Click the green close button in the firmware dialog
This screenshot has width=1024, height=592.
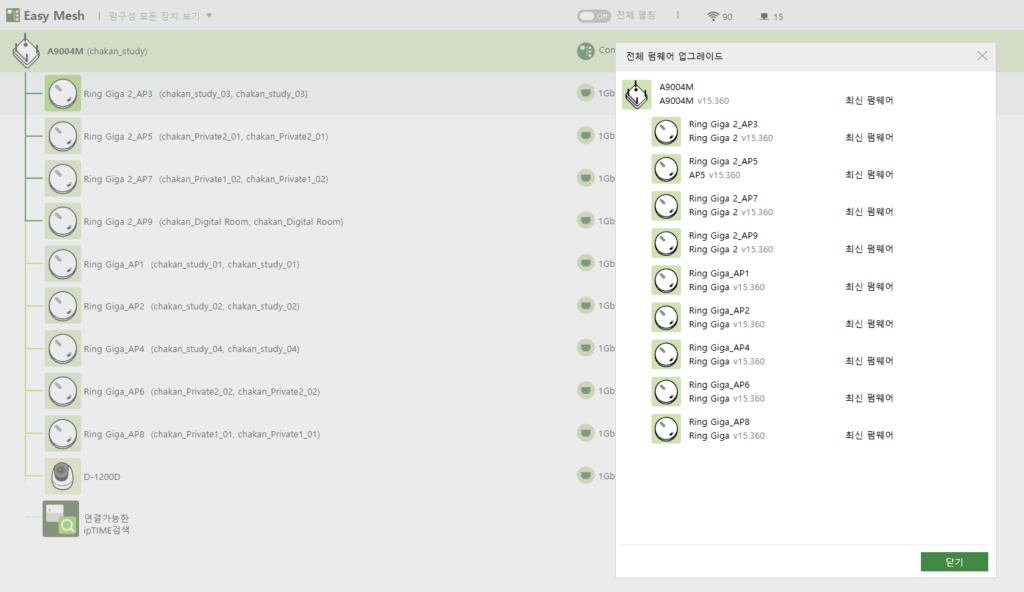coord(954,562)
